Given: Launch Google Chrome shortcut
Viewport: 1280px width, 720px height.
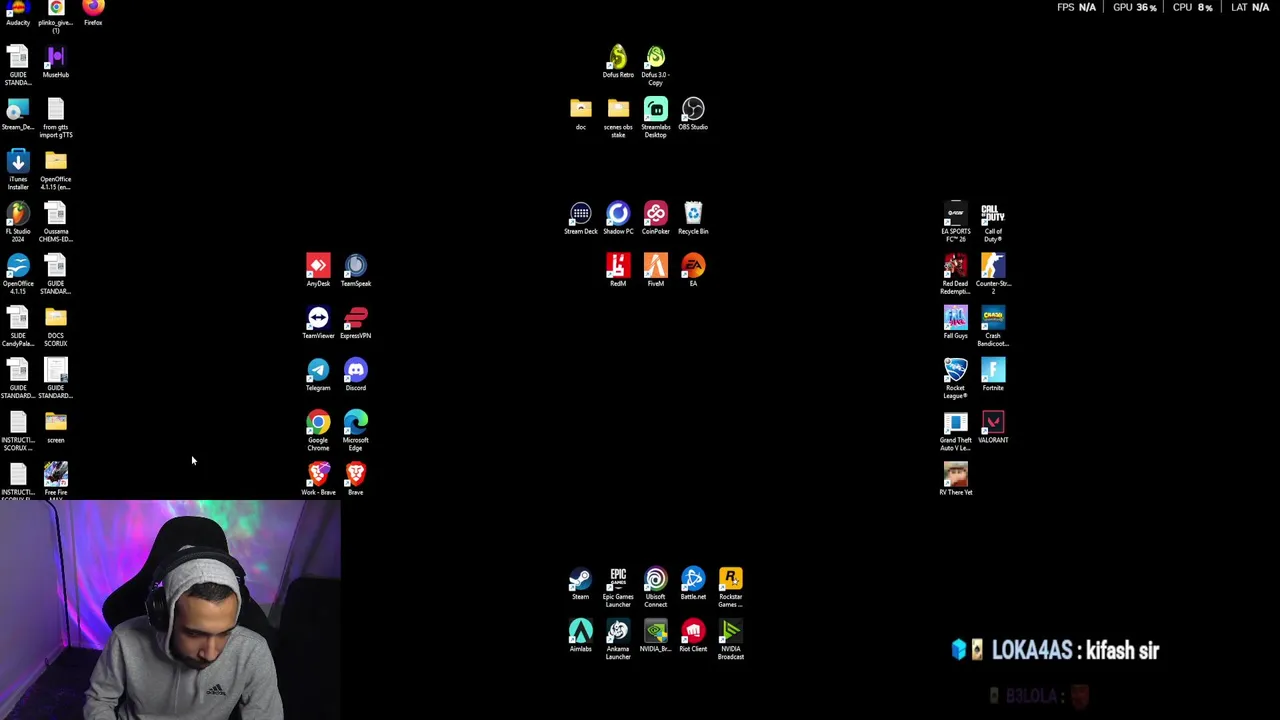Looking at the screenshot, I should pyautogui.click(x=318, y=430).
